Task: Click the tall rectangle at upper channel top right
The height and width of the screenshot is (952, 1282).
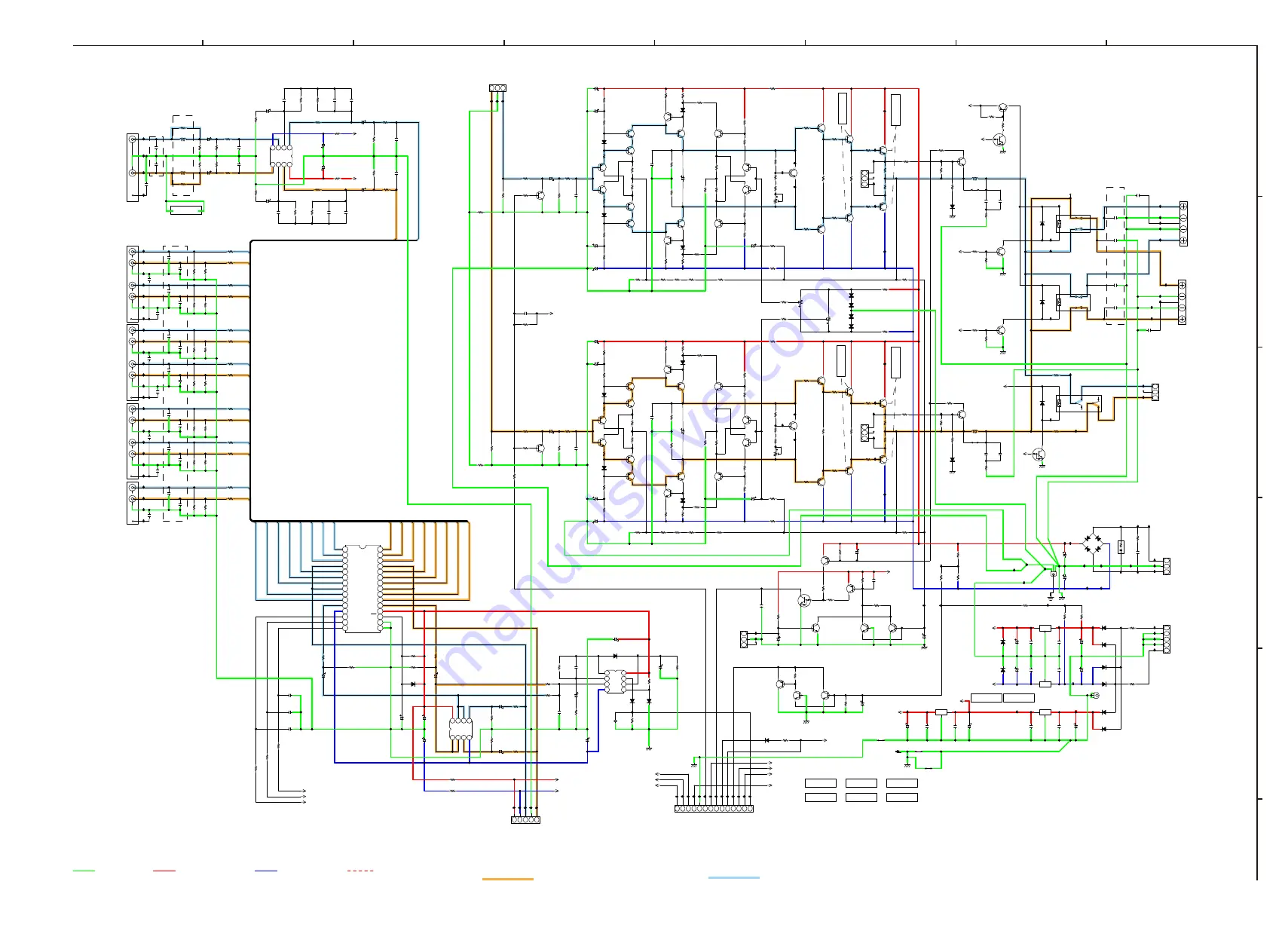Action: [895, 110]
